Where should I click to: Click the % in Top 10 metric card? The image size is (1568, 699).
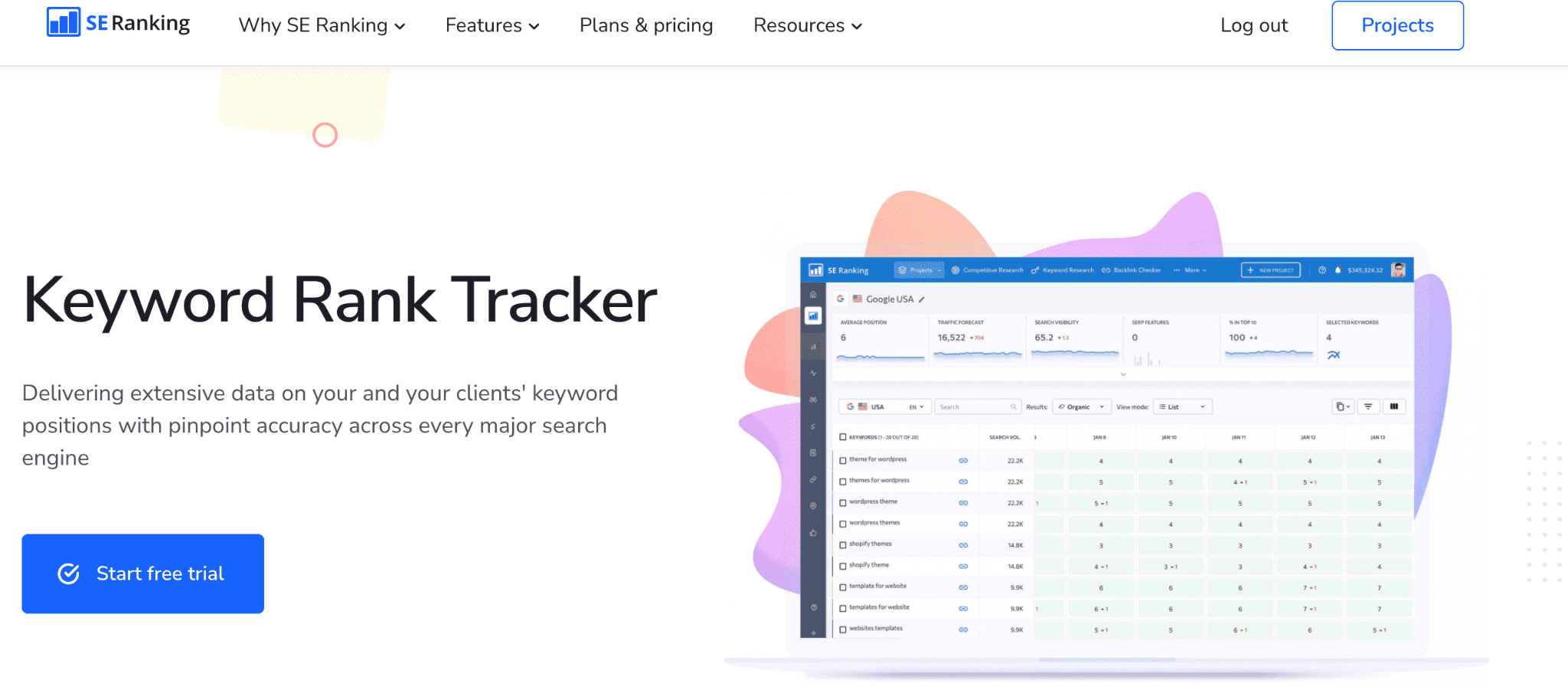coord(1269,341)
